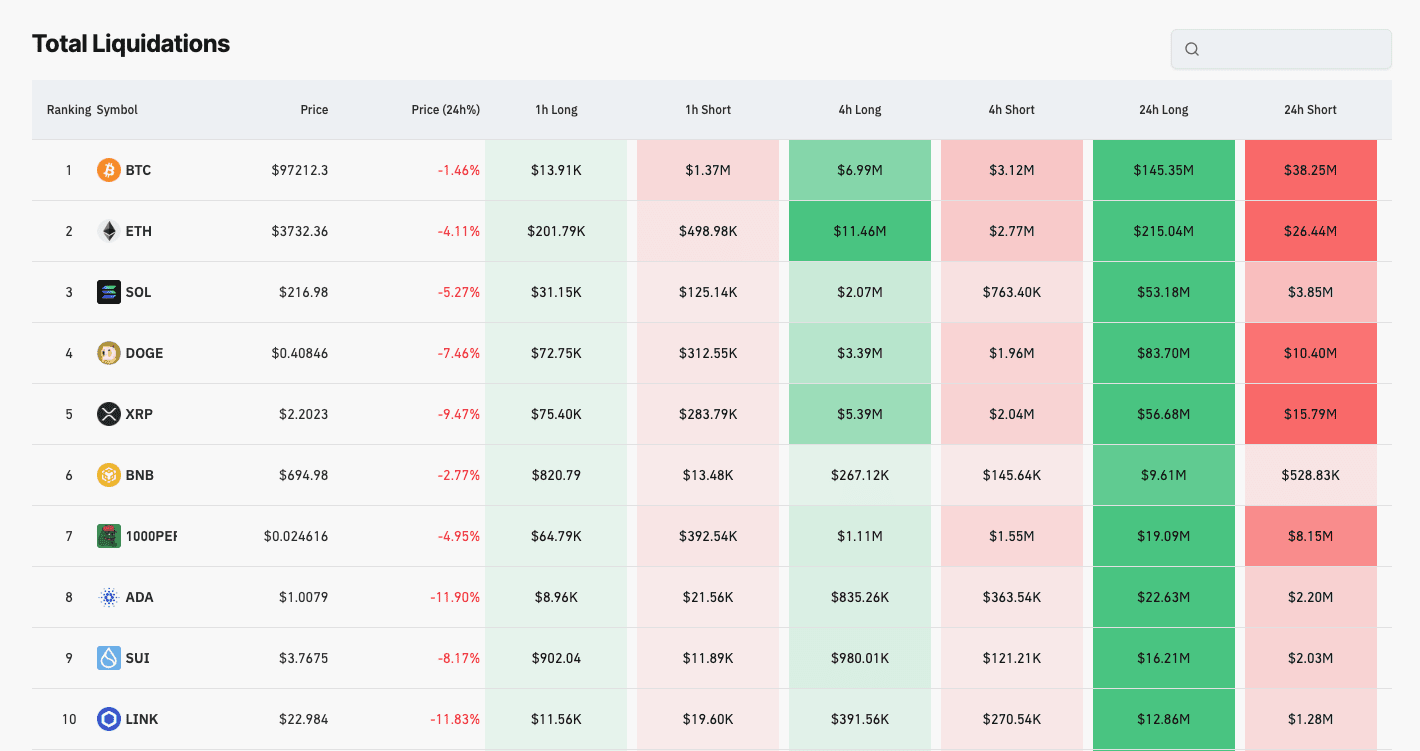
Task: Click the BNB coin icon
Action: click(108, 475)
